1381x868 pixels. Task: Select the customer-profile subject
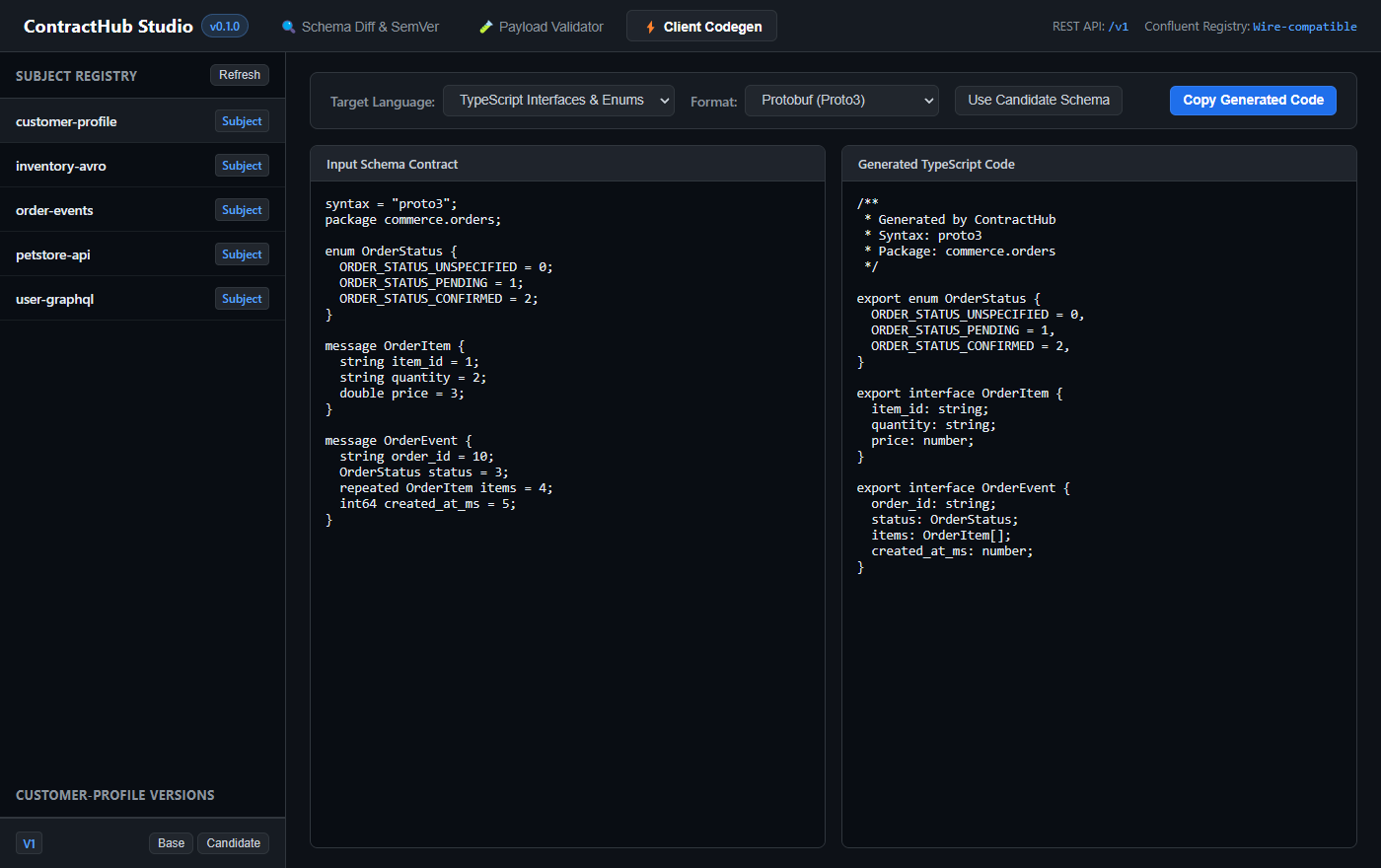142,121
